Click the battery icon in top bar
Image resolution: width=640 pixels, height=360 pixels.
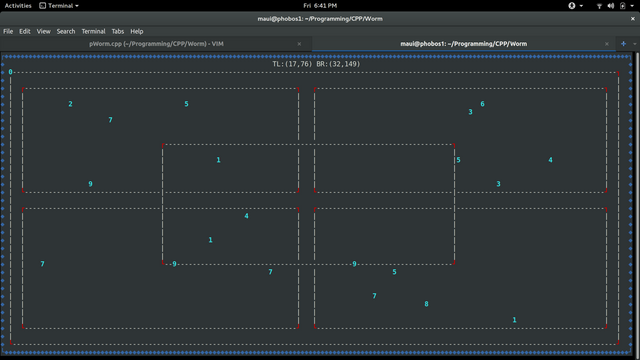(623, 6)
